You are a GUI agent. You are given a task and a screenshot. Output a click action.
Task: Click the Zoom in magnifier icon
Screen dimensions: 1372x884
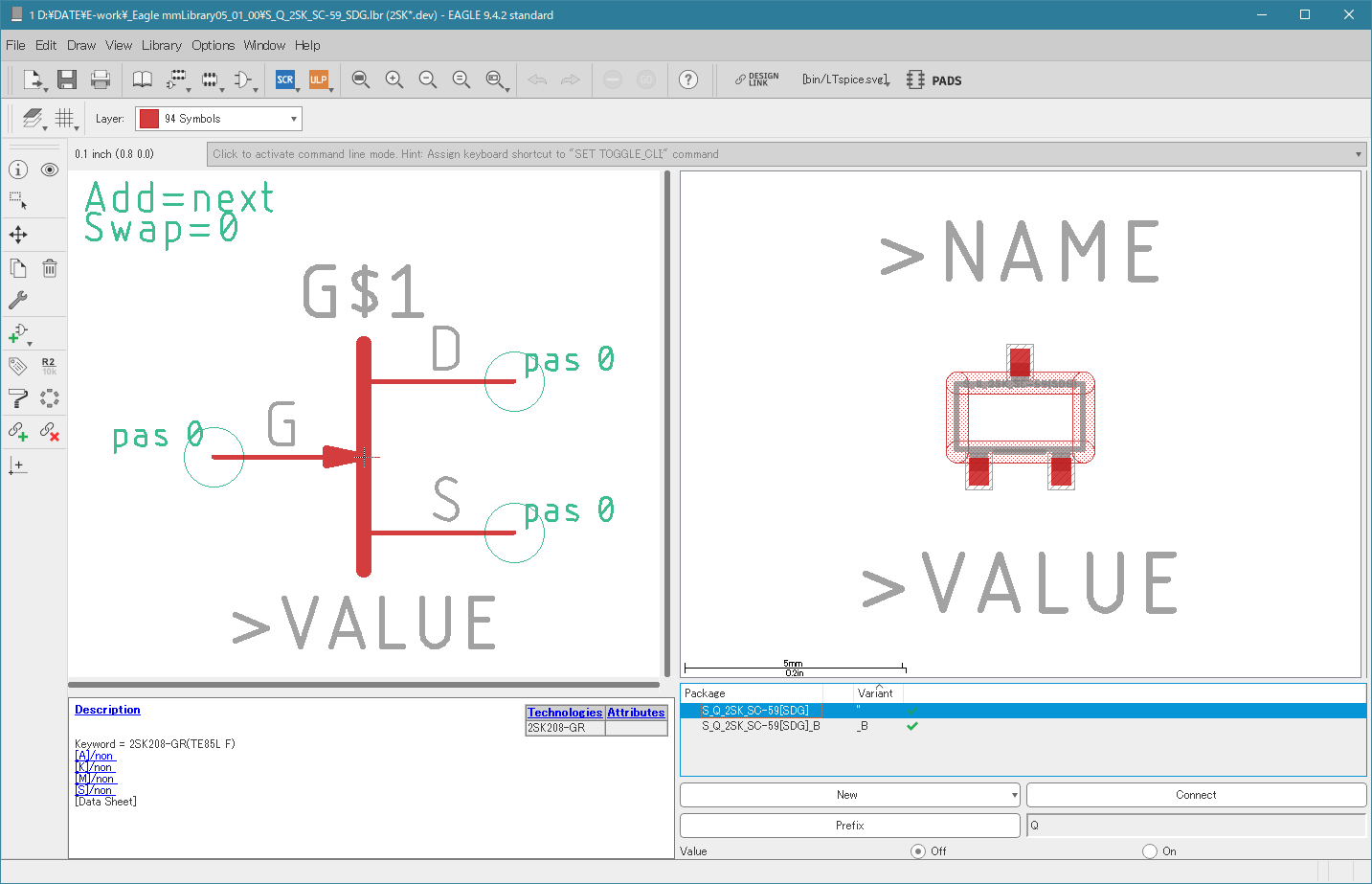coord(394,79)
